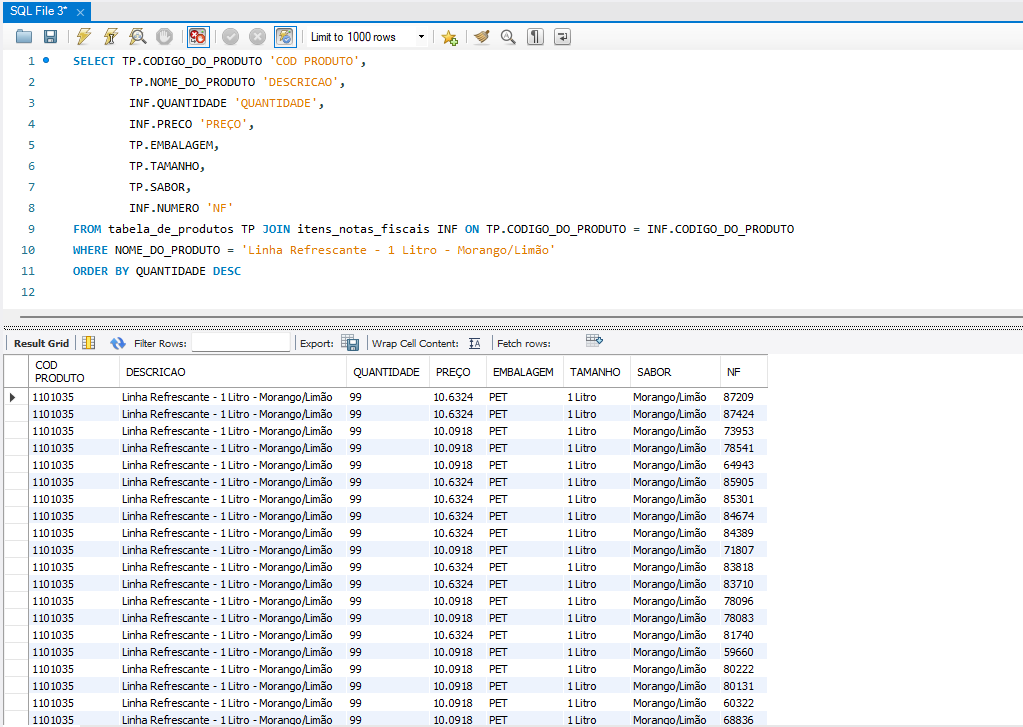Click the tabela_de_produtos table name
The height and width of the screenshot is (727, 1023).
pos(171,229)
